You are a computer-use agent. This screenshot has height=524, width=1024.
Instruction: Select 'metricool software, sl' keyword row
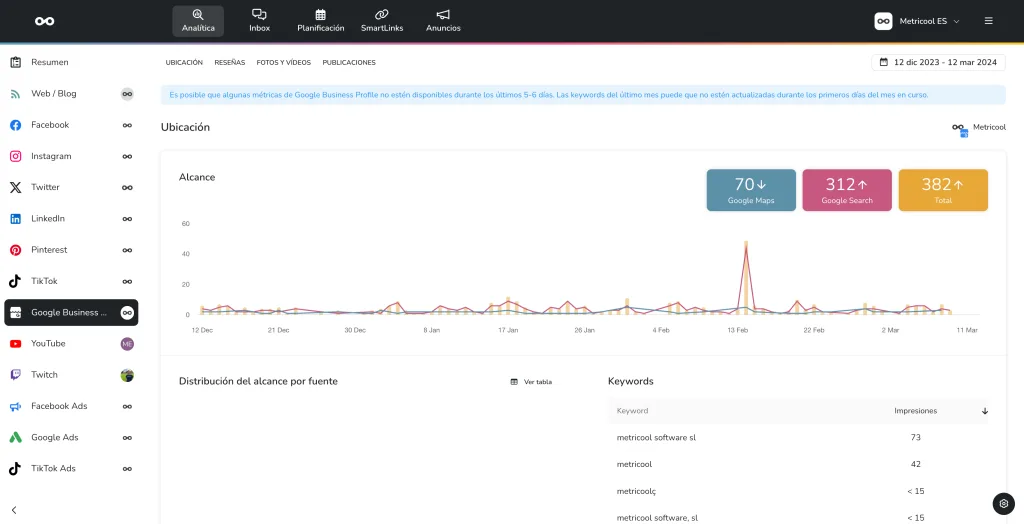(x=798, y=517)
